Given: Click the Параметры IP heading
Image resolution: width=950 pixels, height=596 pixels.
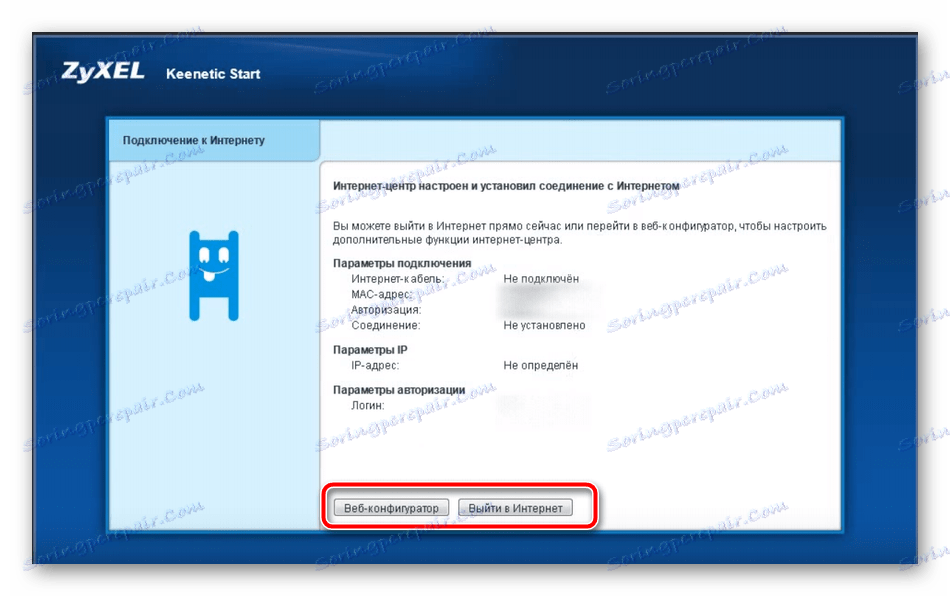Looking at the screenshot, I should [370, 350].
